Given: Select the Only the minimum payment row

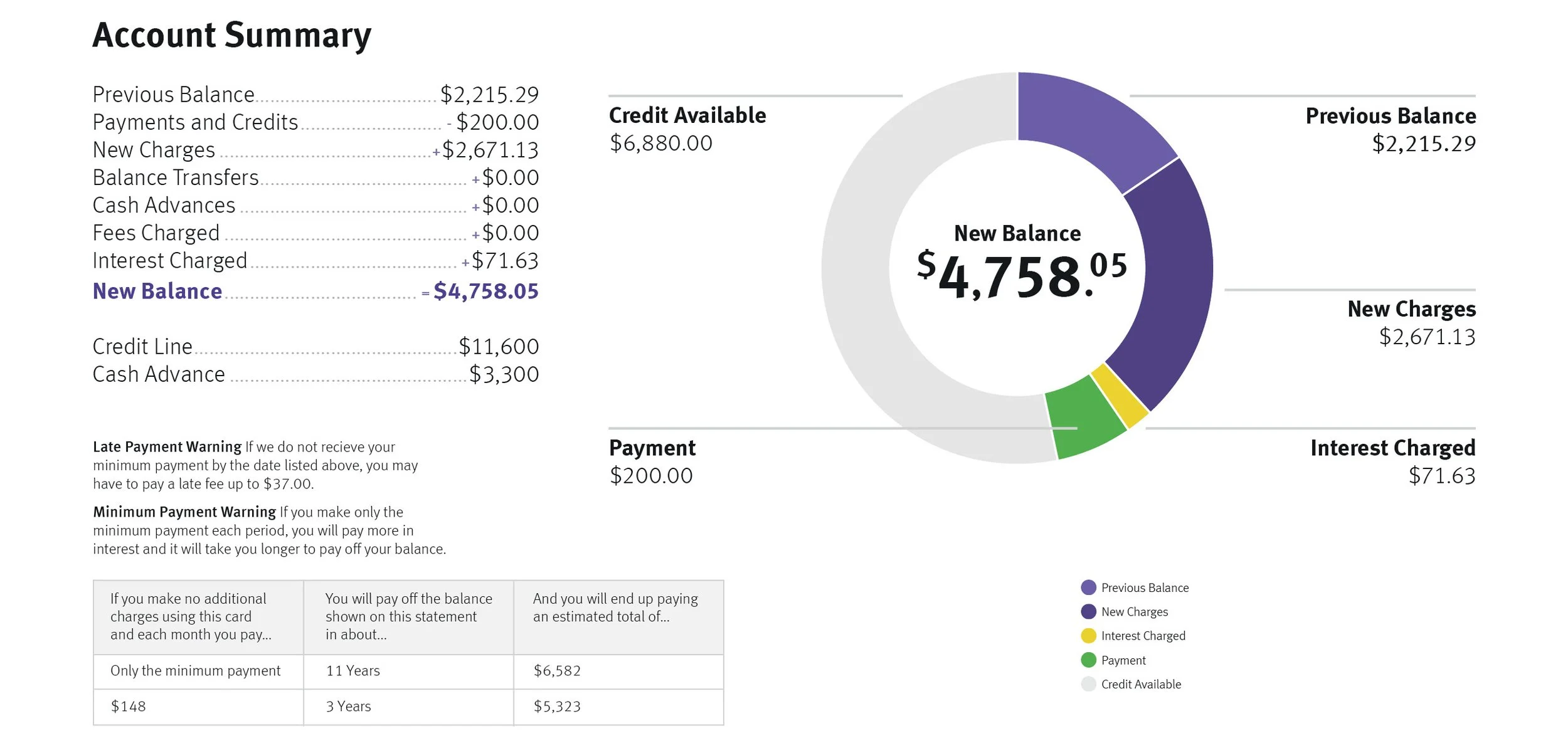Looking at the screenshot, I should coord(196,671).
